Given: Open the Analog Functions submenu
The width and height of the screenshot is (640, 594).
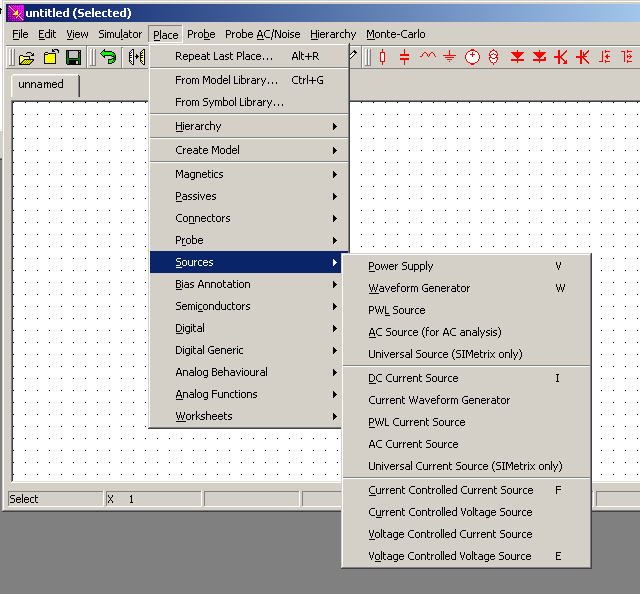Looking at the screenshot, I should pos(246,394).
